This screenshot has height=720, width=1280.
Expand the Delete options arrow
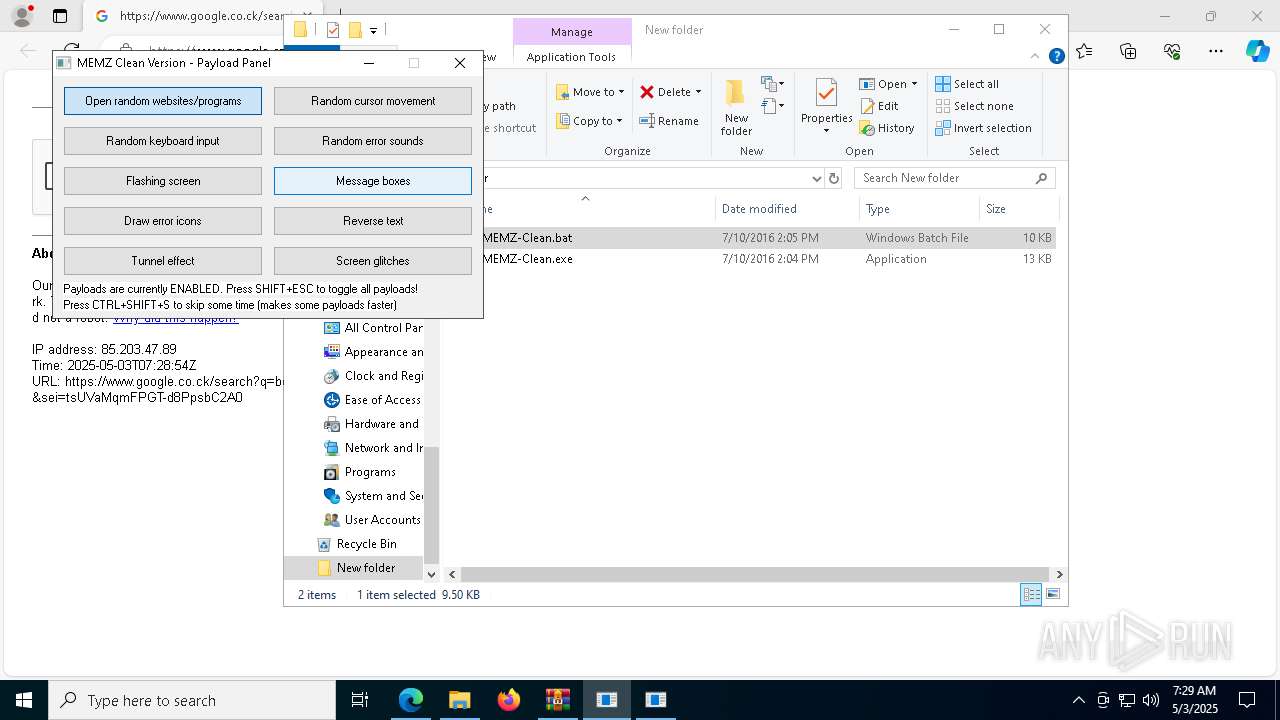[698, 92]
